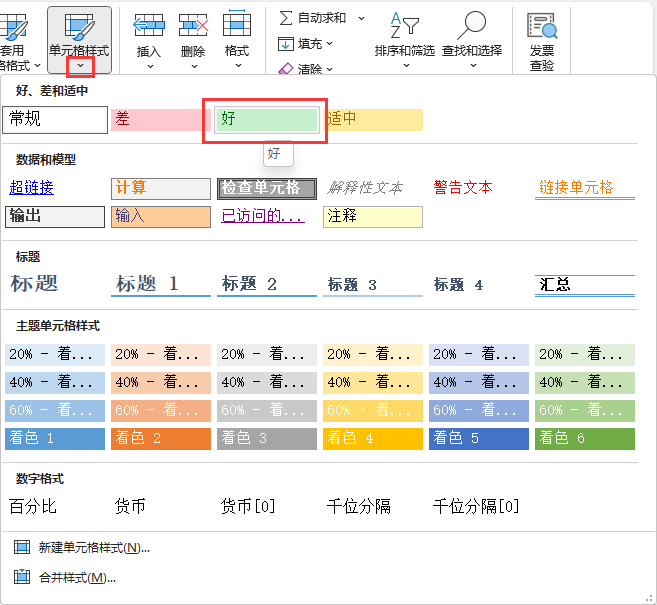
Task: Click the Delete (删除) cells icon
Action: coord(193,25)
